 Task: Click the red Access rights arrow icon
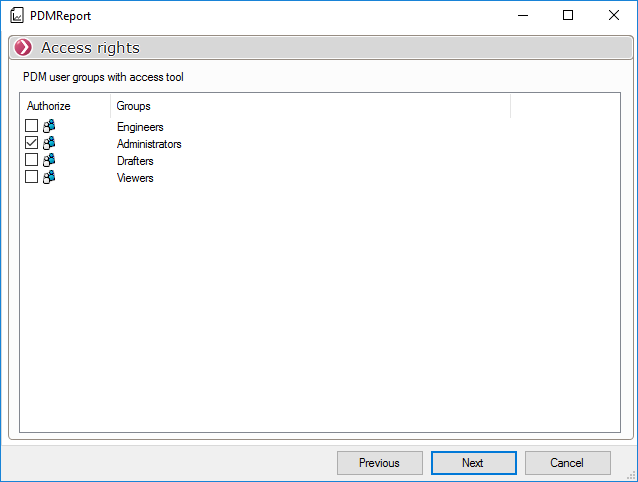[23, 48]
